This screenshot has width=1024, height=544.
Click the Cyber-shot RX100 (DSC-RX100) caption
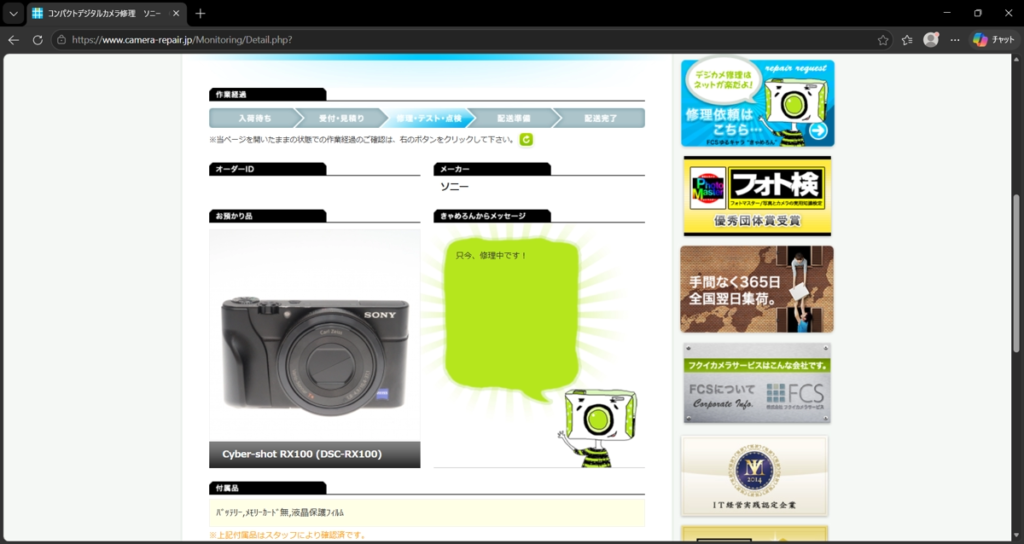302,454
